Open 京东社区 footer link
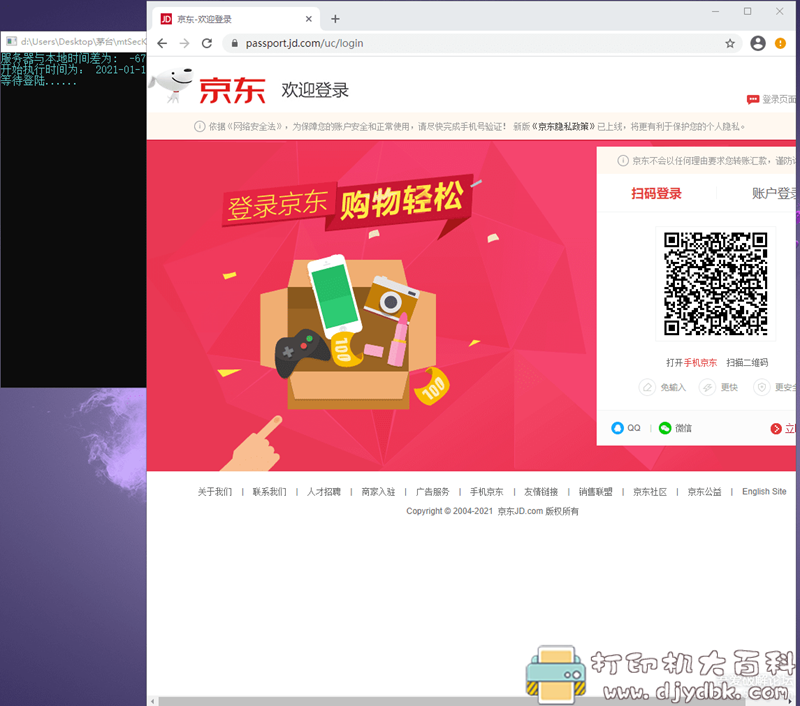 [649, 491]
